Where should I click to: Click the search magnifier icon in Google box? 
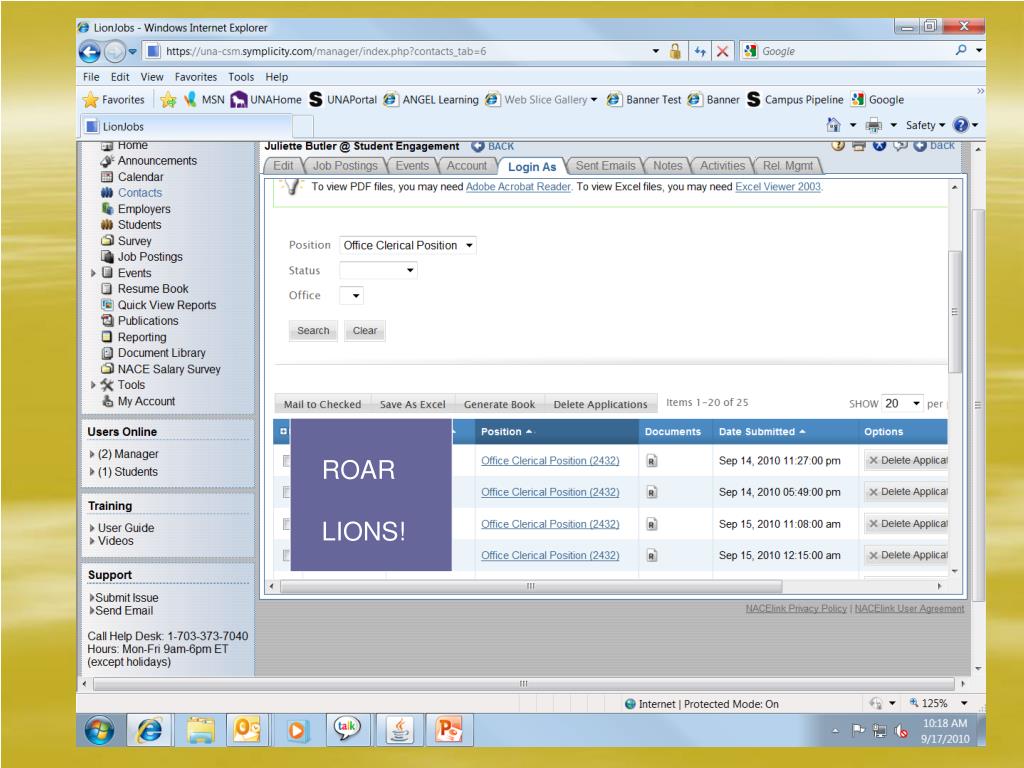click(x=961, y=50)
